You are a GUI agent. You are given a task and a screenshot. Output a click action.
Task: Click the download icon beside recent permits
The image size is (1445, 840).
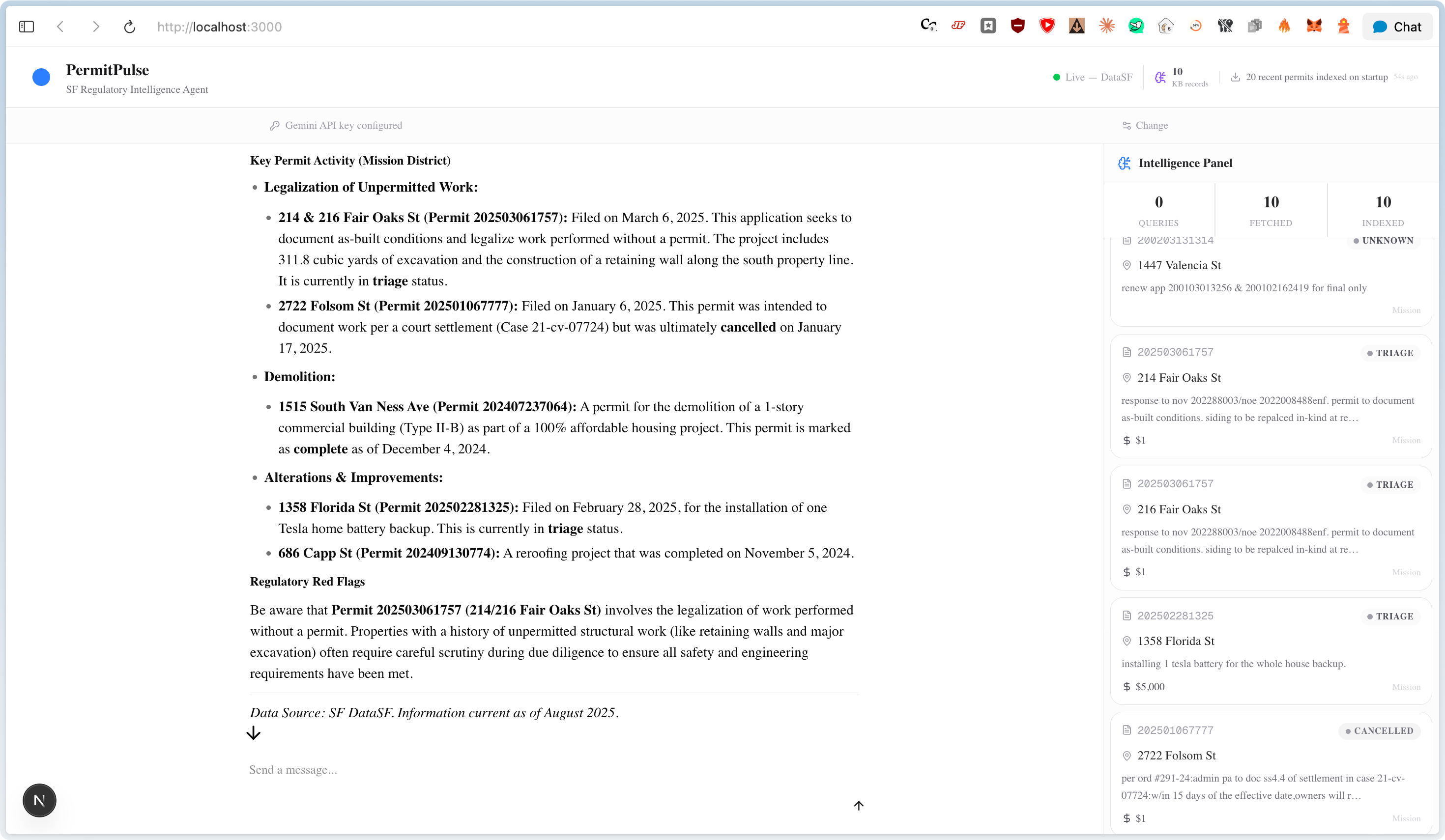[1235, 77]
